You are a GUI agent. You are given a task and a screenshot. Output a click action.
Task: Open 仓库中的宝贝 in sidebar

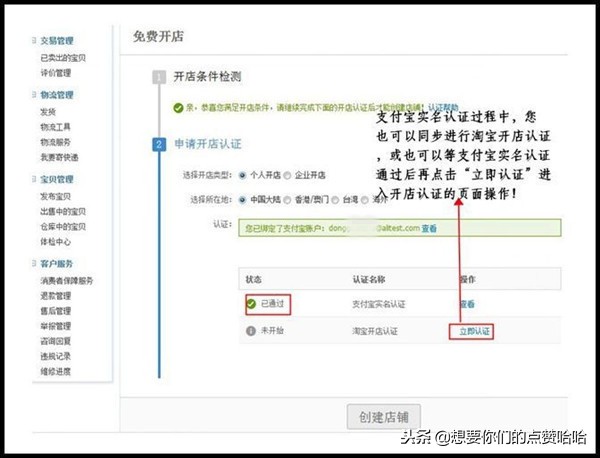point(63,227)
